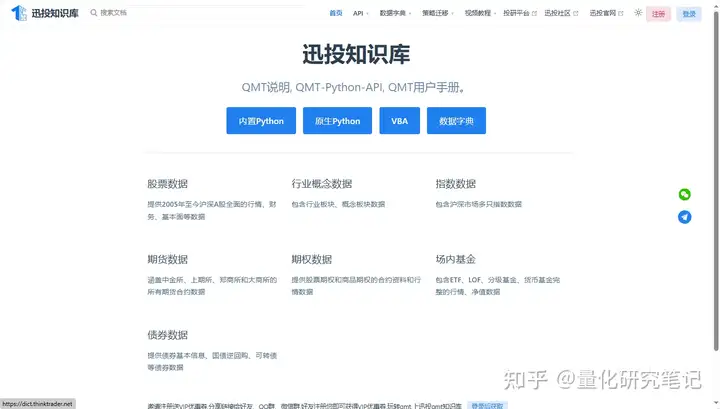This screenshot has width=720, height=409.
Task: Go to the 首页 nav item
Action: coord(336,13)
